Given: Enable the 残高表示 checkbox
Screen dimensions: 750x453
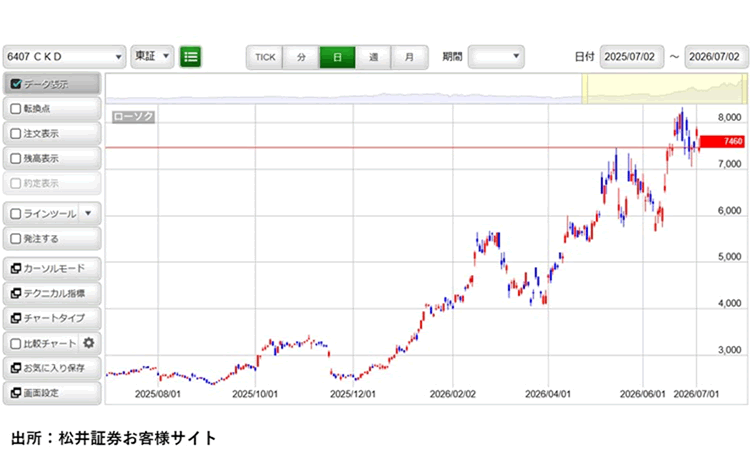Looking at the screenshot, I should [x=16, y=158].
